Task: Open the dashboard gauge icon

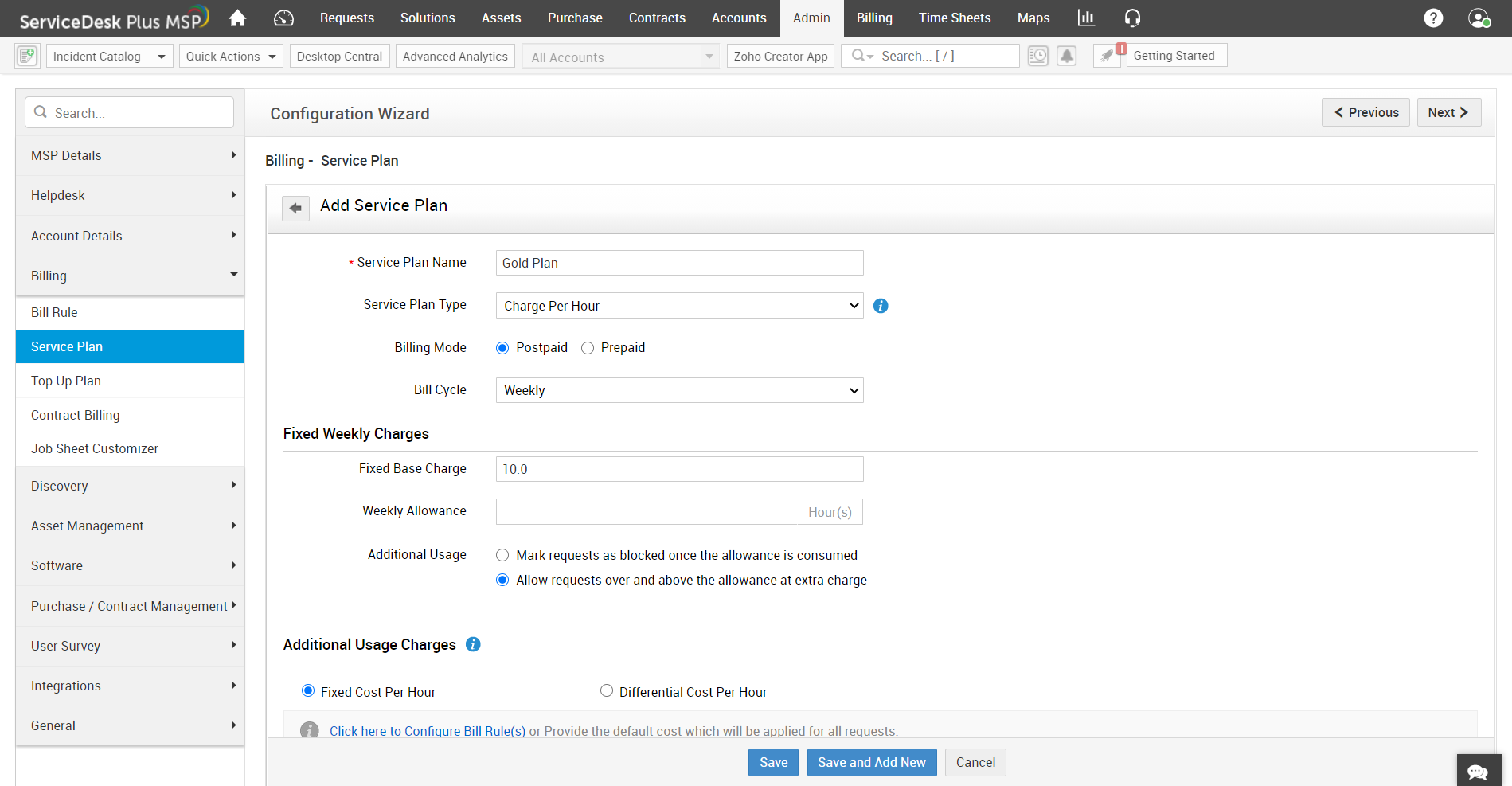Action: pyautogui.click(x=283, y=18)
